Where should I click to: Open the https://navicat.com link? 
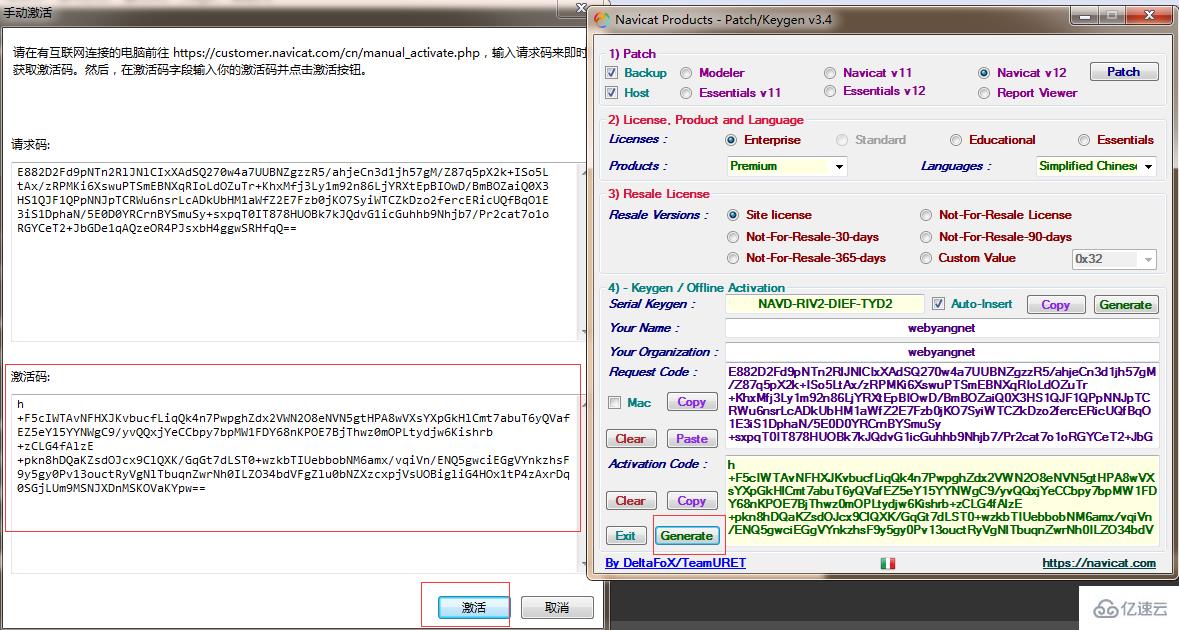(1098, 563)
